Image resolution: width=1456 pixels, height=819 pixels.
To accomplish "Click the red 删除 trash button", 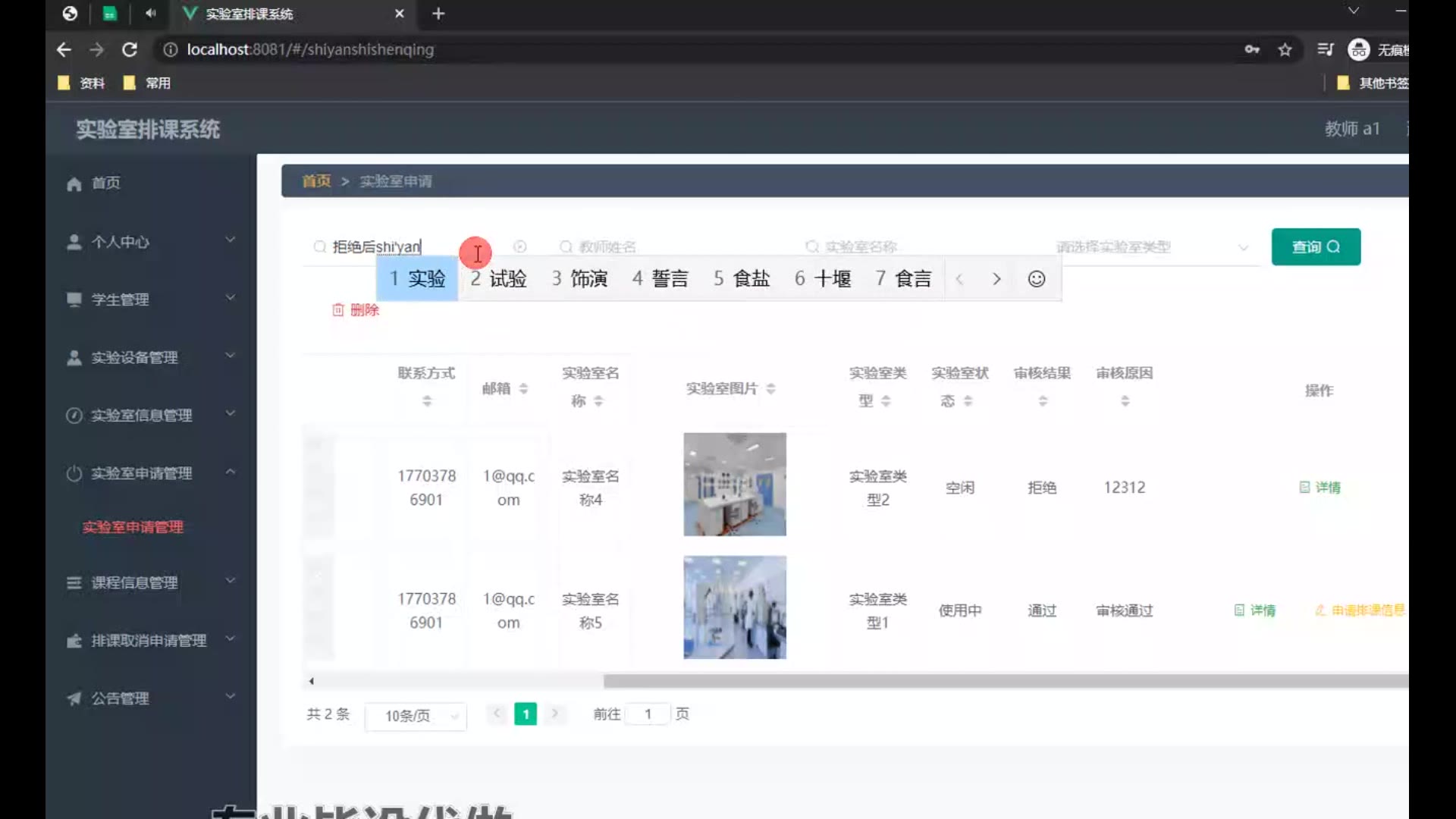I will (356, 309).
